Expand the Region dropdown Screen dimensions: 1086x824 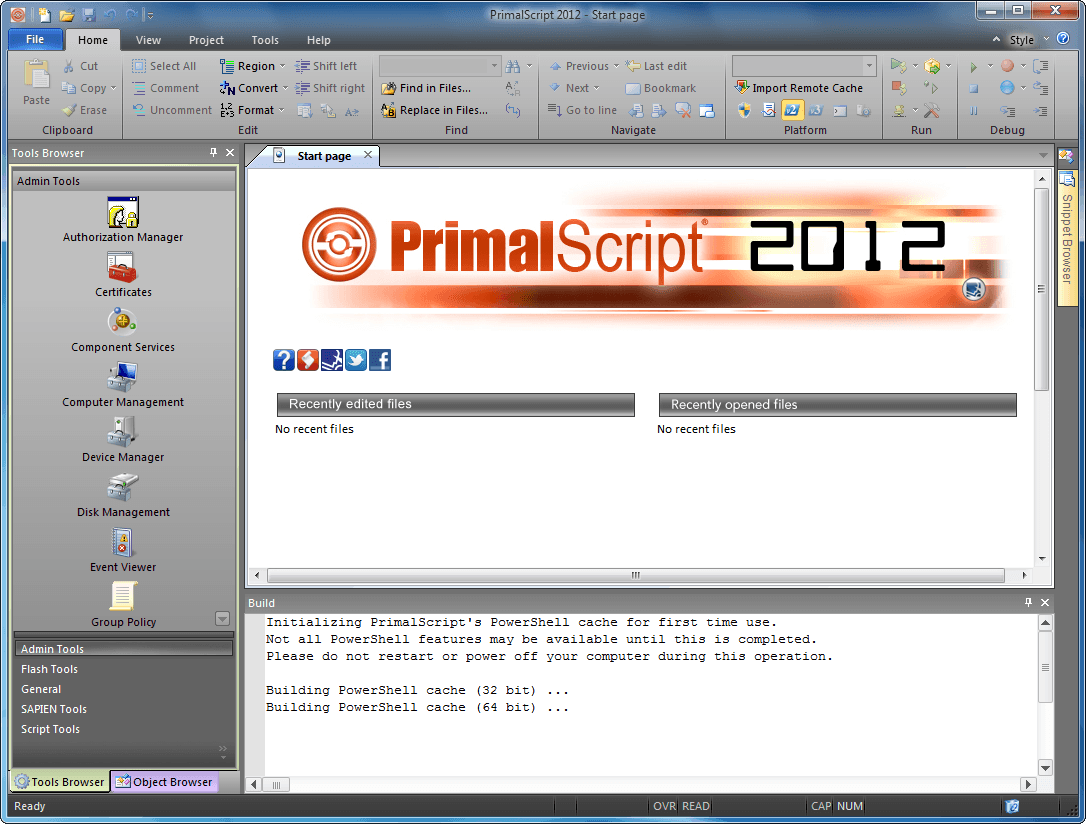click(x=282, y=66)
